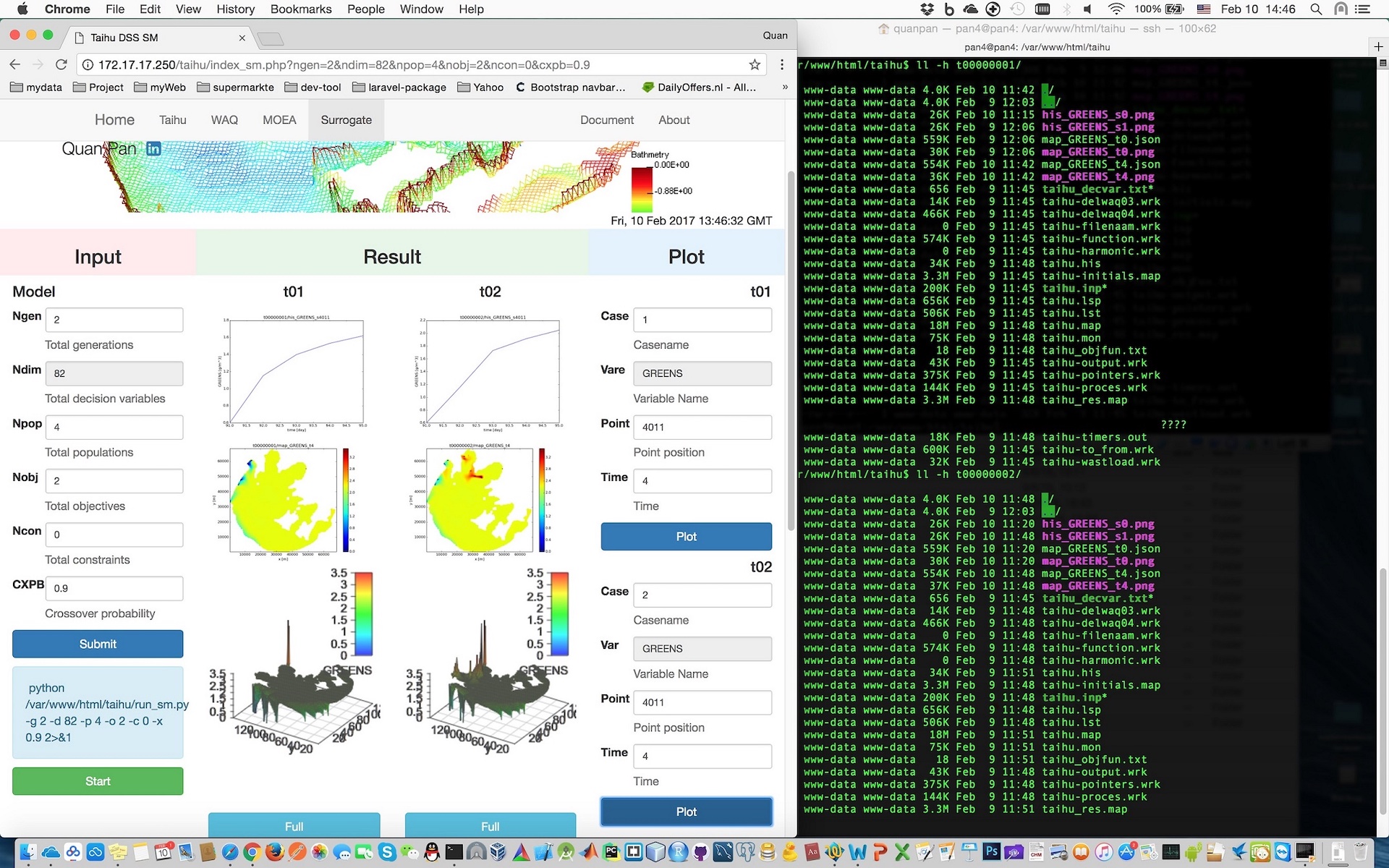Reload the Taihu DSS page
Image resolution: width=1389 pixels, height=868 pixels.
click(x=61, y=64)
